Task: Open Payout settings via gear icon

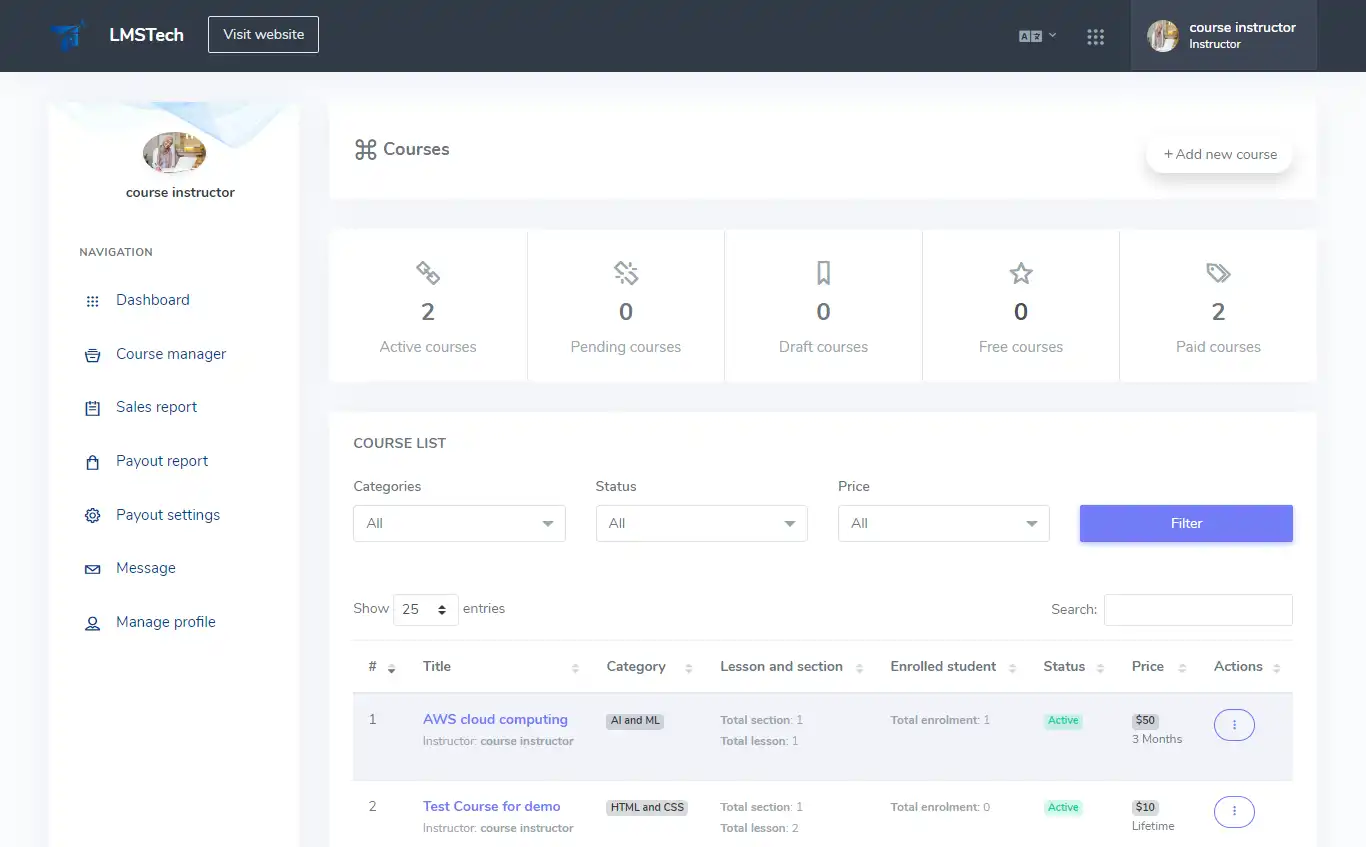Action: pos(92,515)
